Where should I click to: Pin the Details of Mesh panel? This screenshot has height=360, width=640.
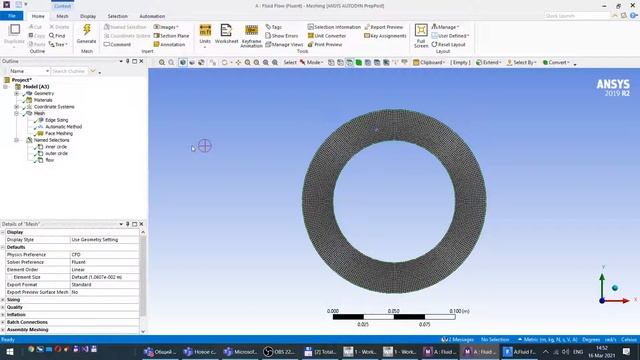tap(127, 224)
